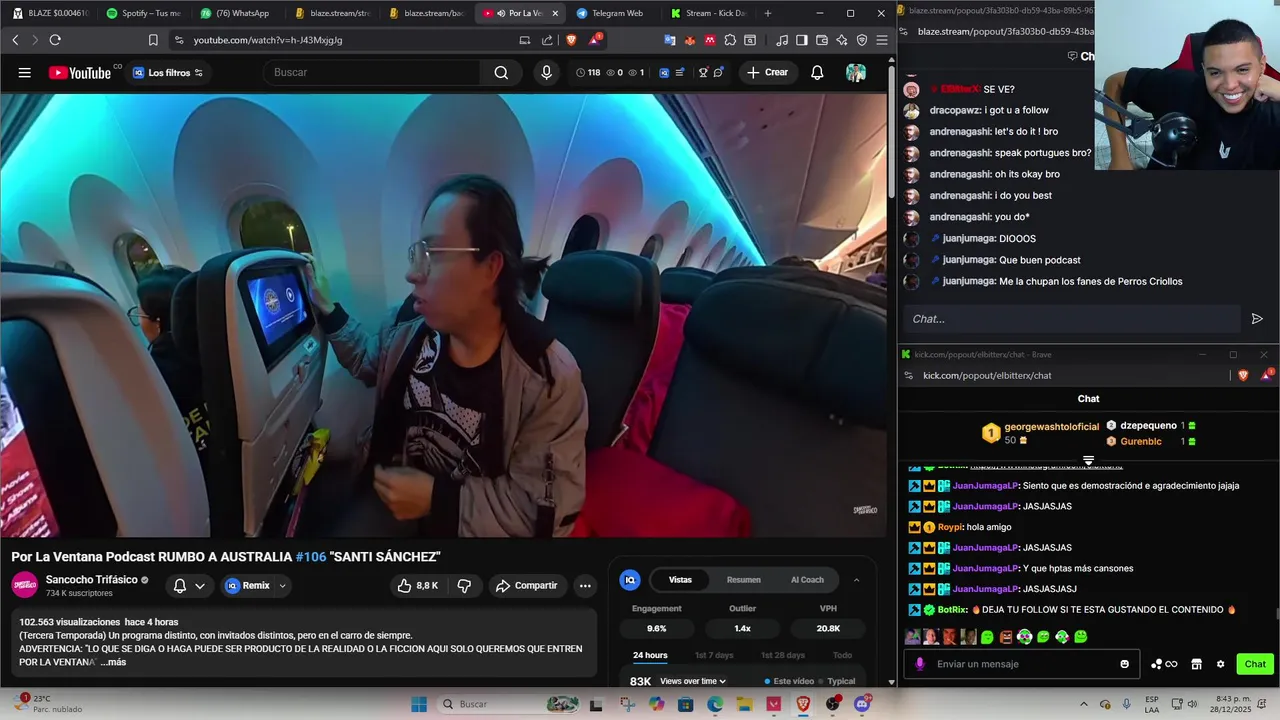Open the Brave icon on the taskbar

[x=803, y=704]
